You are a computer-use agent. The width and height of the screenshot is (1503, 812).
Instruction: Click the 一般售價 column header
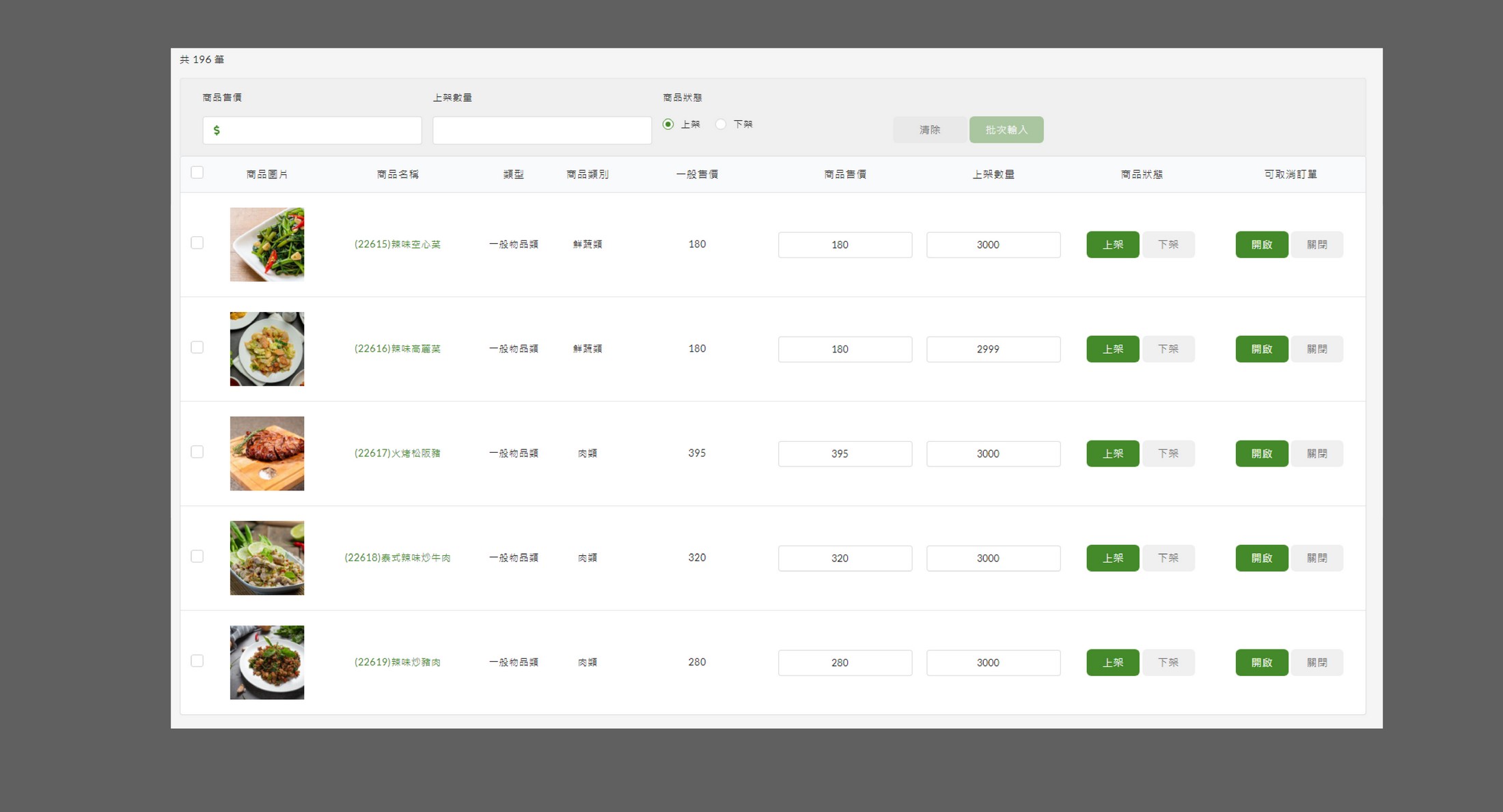point(697,175)
